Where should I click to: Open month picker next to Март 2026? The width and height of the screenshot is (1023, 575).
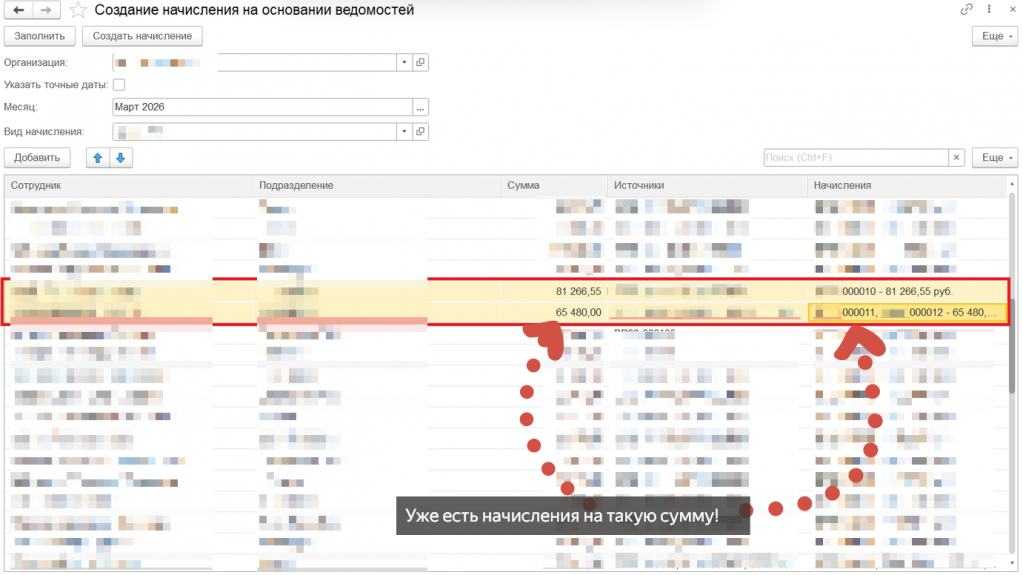[420, 107]
